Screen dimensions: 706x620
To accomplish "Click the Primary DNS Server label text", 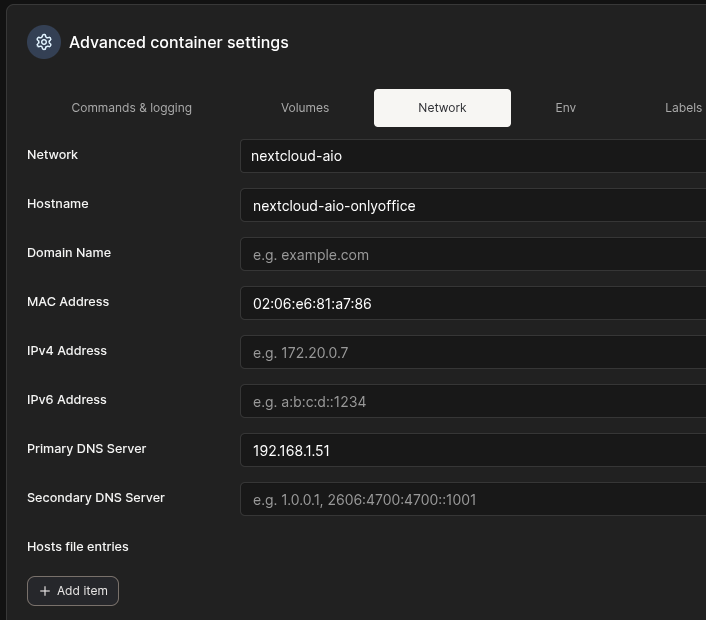I will coord(86,449).
